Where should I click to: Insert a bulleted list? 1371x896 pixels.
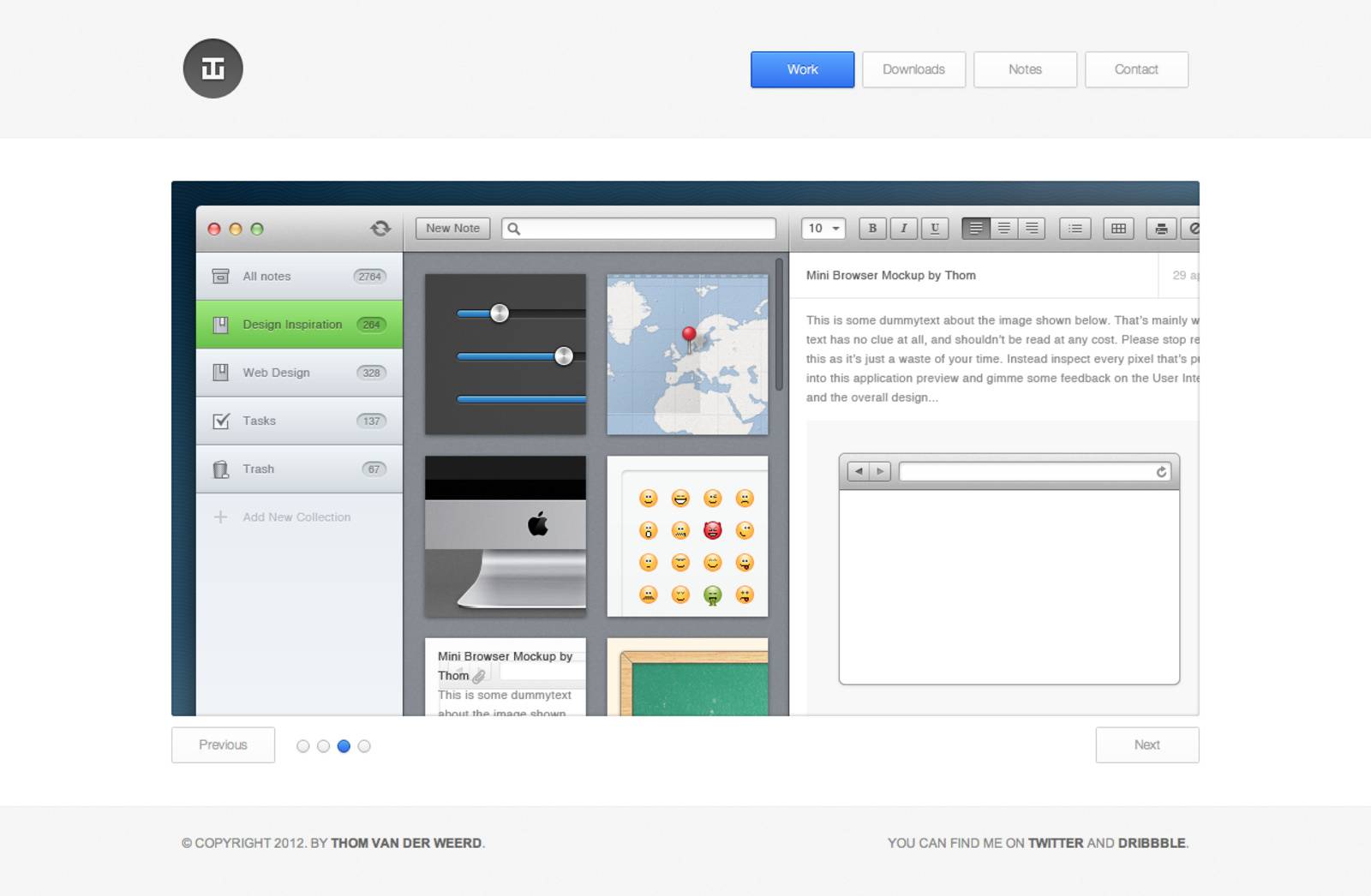1075,228
